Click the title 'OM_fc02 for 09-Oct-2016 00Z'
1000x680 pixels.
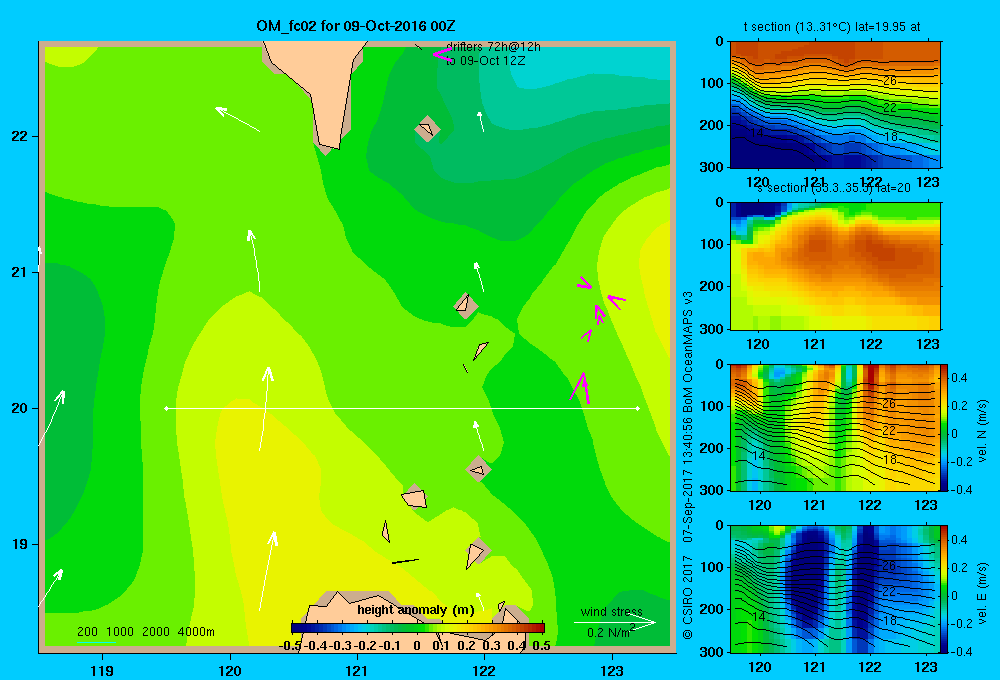click(x=356, y=26)
